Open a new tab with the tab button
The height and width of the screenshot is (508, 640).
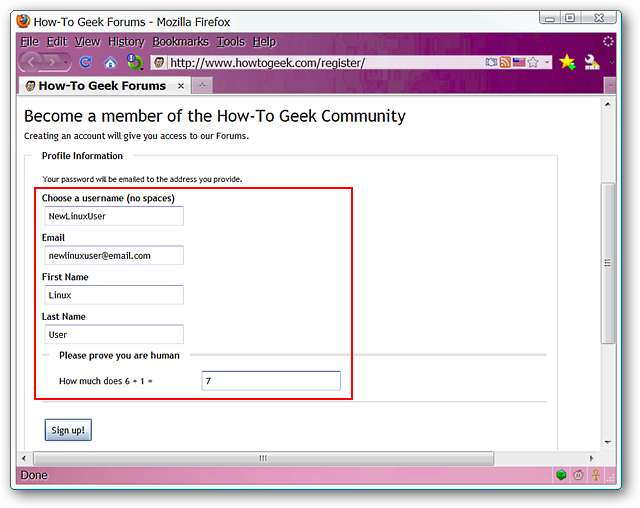(x=202, y=86)
